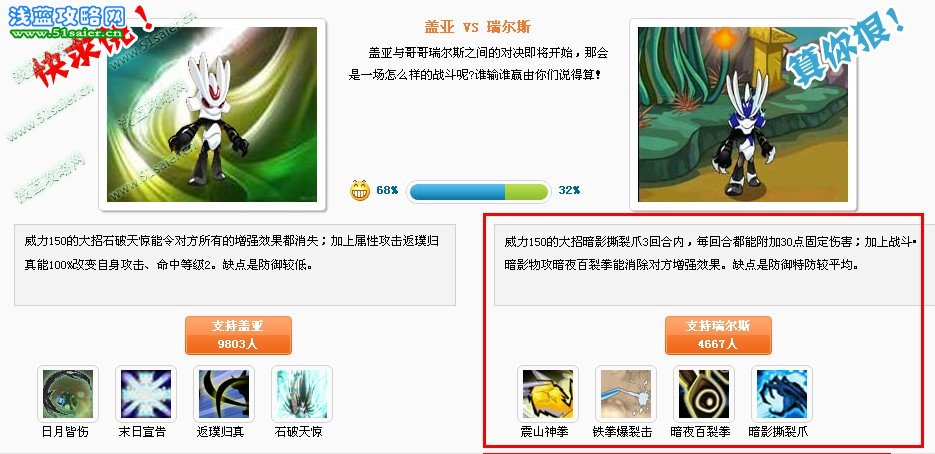The image size is (935, 454).
Task: Click the 日月皆伤 skill icon
Action: click(68, 394)
